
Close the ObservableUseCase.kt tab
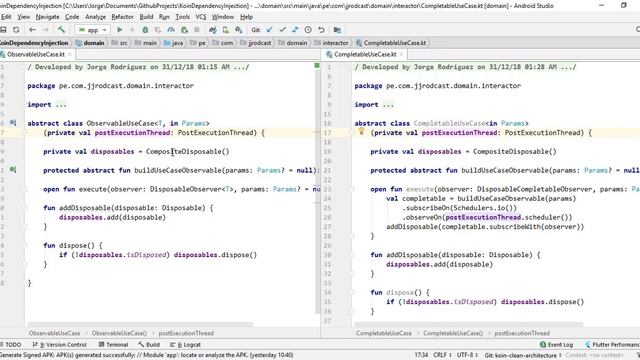click(x=70, y=54)
